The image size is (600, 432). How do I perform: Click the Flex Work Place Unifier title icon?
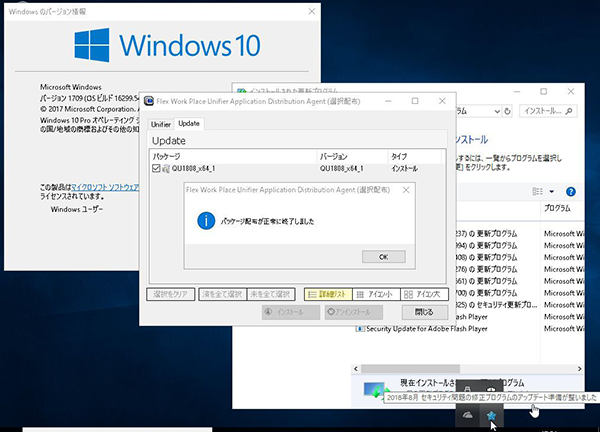pyautogui.click(x=148, y=101)
